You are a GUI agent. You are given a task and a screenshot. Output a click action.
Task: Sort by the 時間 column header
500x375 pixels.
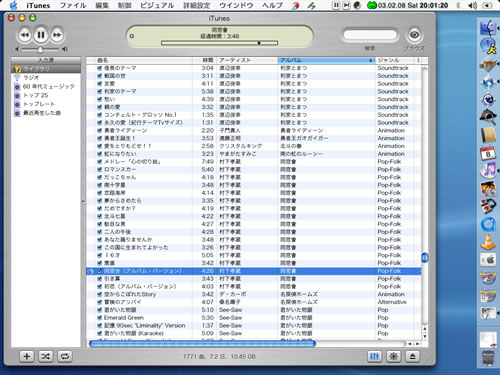[205, 60]
